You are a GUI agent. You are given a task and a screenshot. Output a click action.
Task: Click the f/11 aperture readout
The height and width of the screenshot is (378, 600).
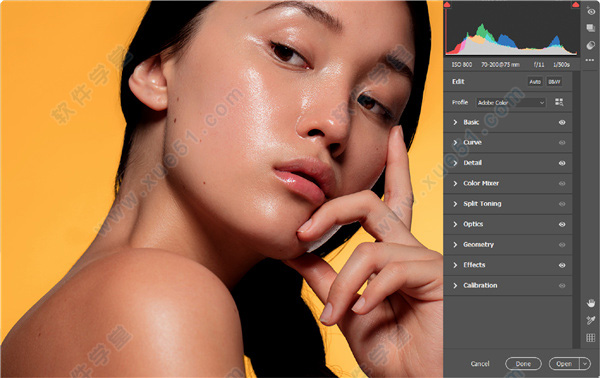[x=539, y=65]
